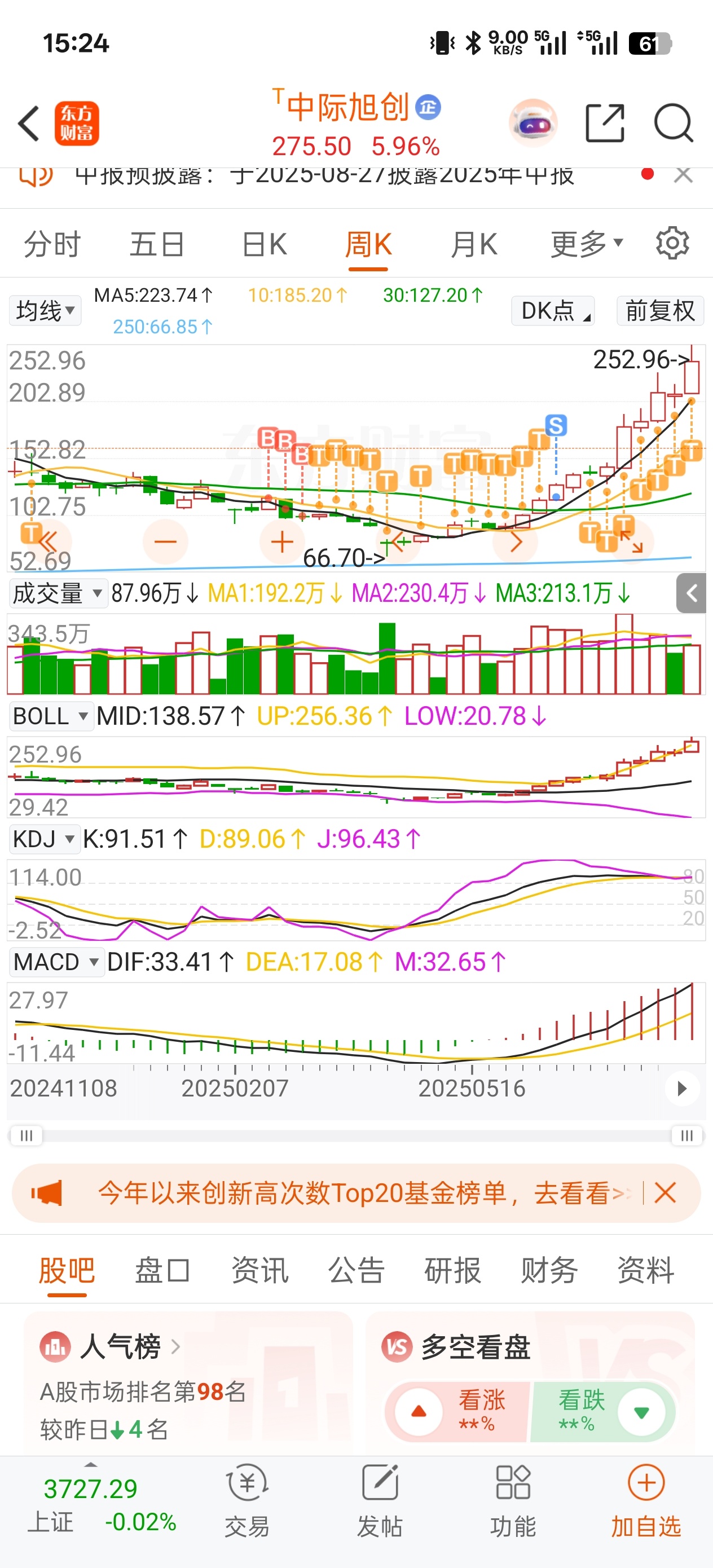Viewport: 713px width, 1568px height.
Task: Add stock via 加自选 icon
Action: (646, 1483)
